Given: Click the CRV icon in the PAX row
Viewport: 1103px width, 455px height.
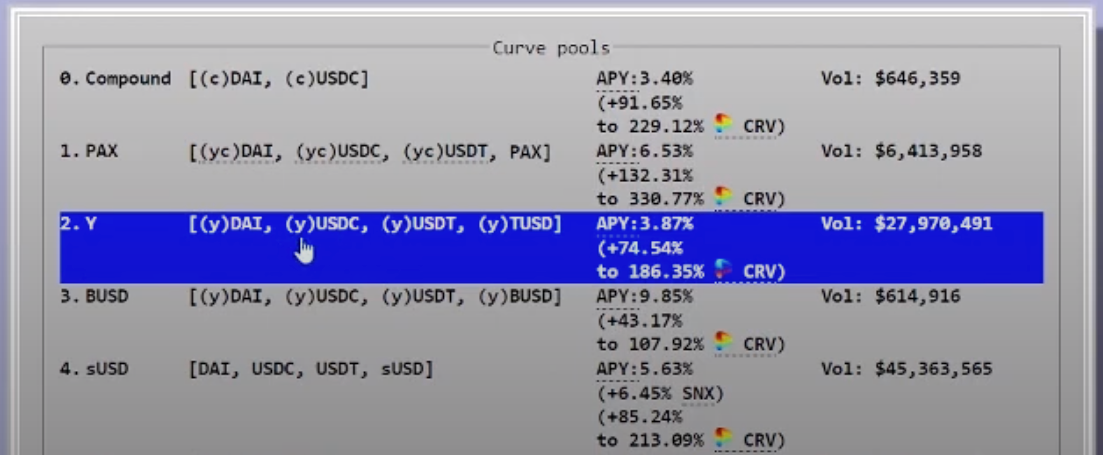Looking at the screenshot, I should (724, 198).
